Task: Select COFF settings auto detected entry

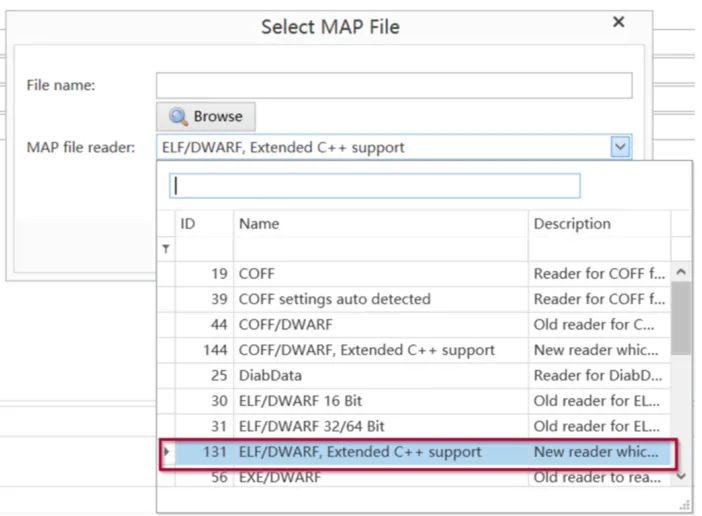Action: 414,299
